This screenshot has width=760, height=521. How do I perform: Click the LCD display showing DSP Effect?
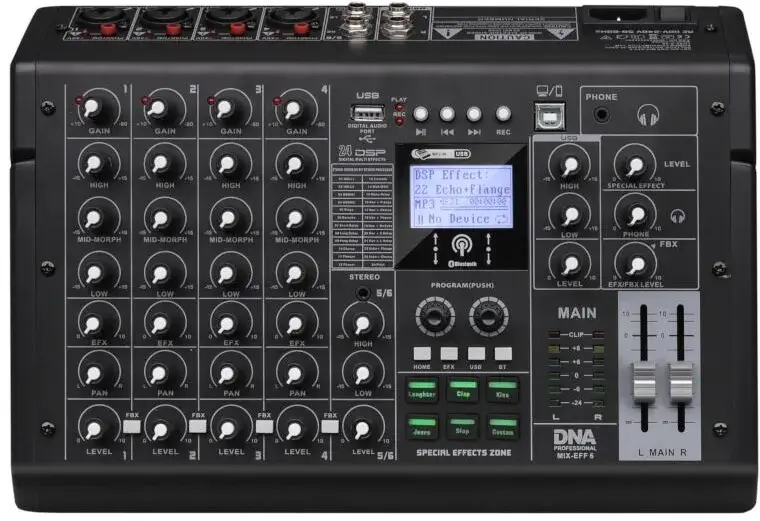click(461, 196)
